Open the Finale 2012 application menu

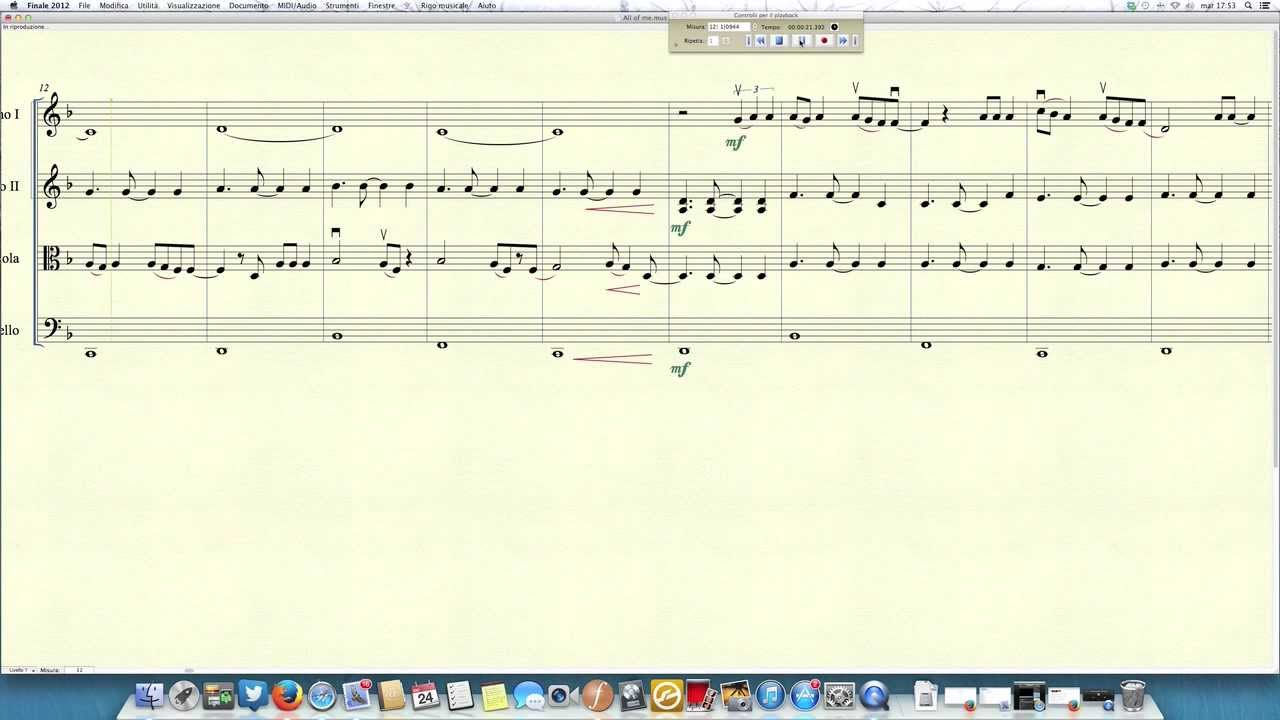pos(48,5)
